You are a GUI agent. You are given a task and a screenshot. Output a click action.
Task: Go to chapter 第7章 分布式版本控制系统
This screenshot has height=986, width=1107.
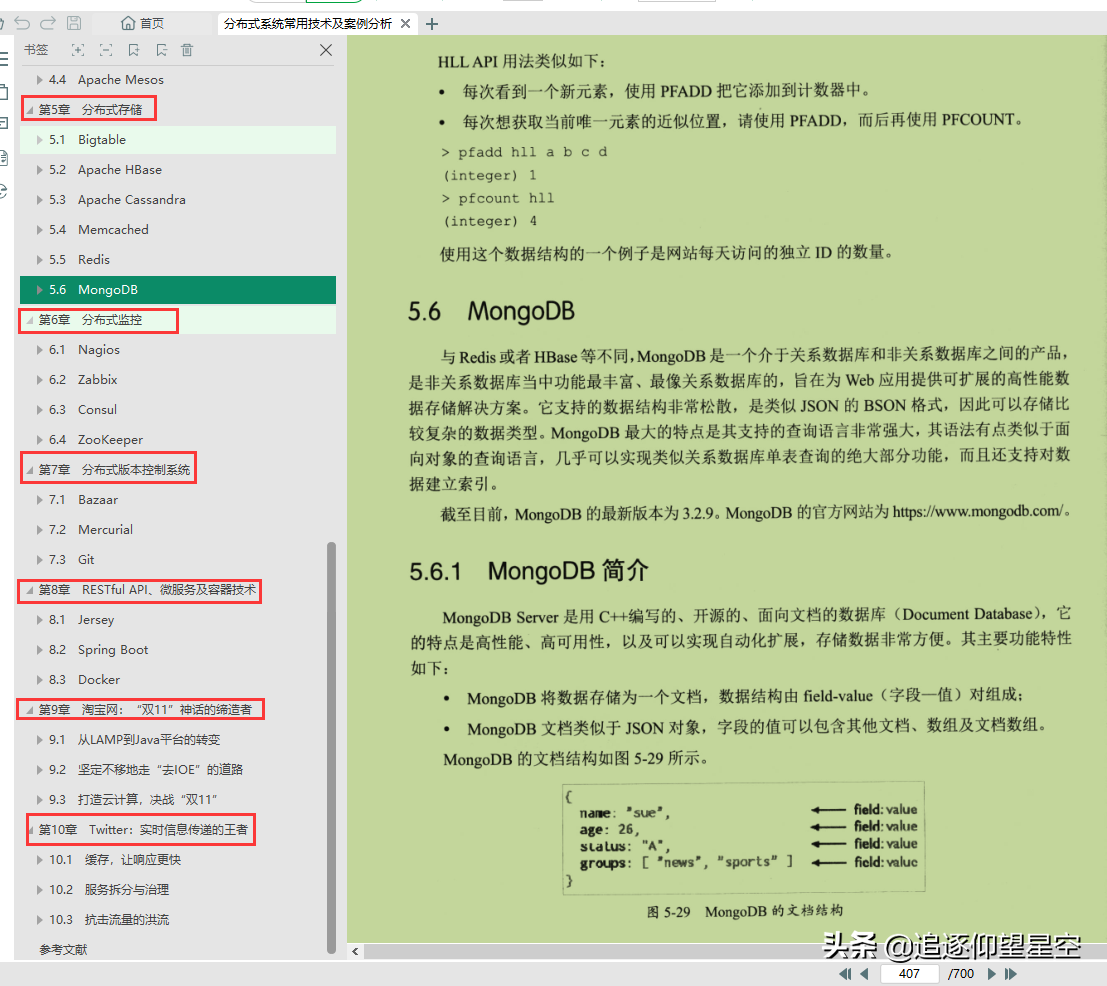114,469
